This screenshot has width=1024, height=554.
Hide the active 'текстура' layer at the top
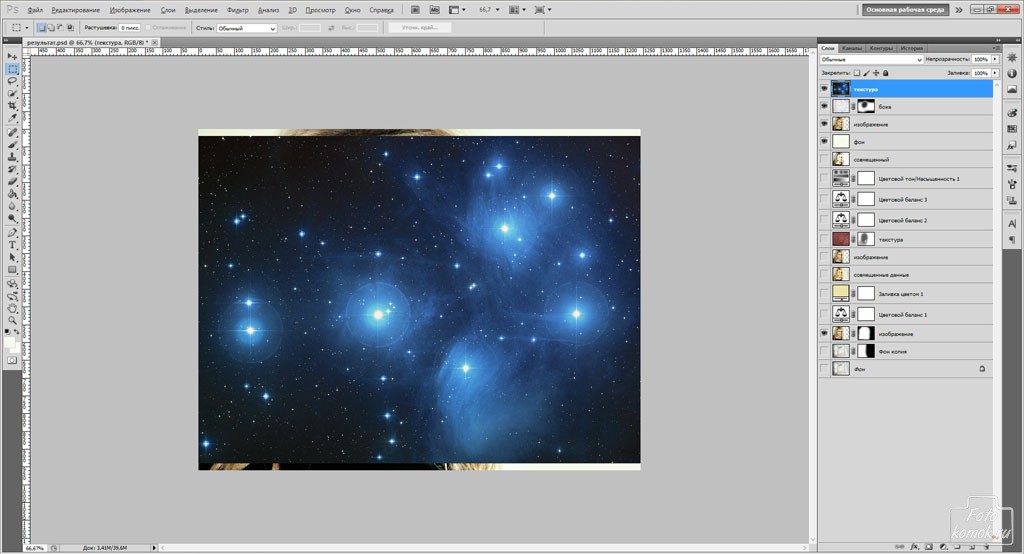(823, 89)
